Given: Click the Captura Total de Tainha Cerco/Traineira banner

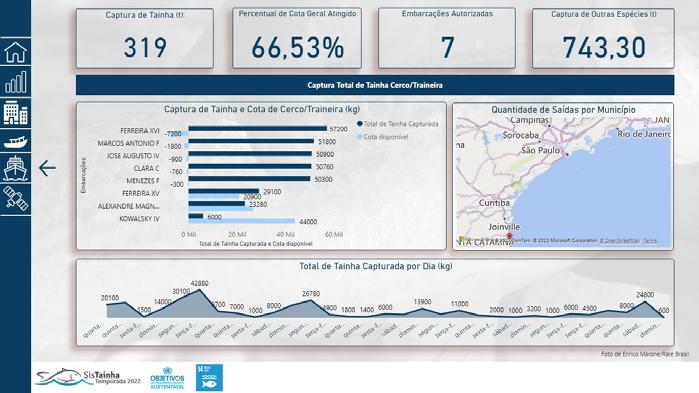Looking at the screenshot, I should [375, 85].
